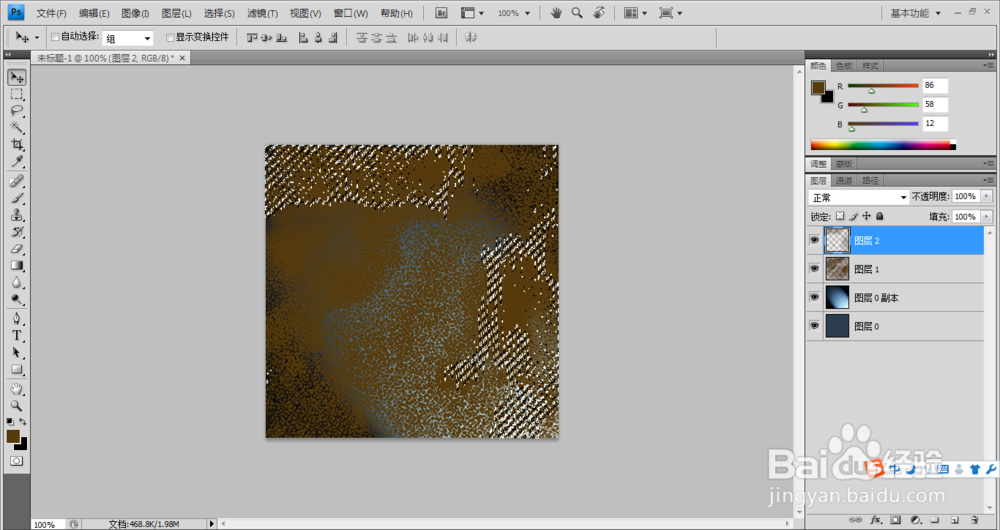Open the 文件(F) menu
Viewport: 1000px width, 530px height.
pyautogui.click(x=51, y=13)
